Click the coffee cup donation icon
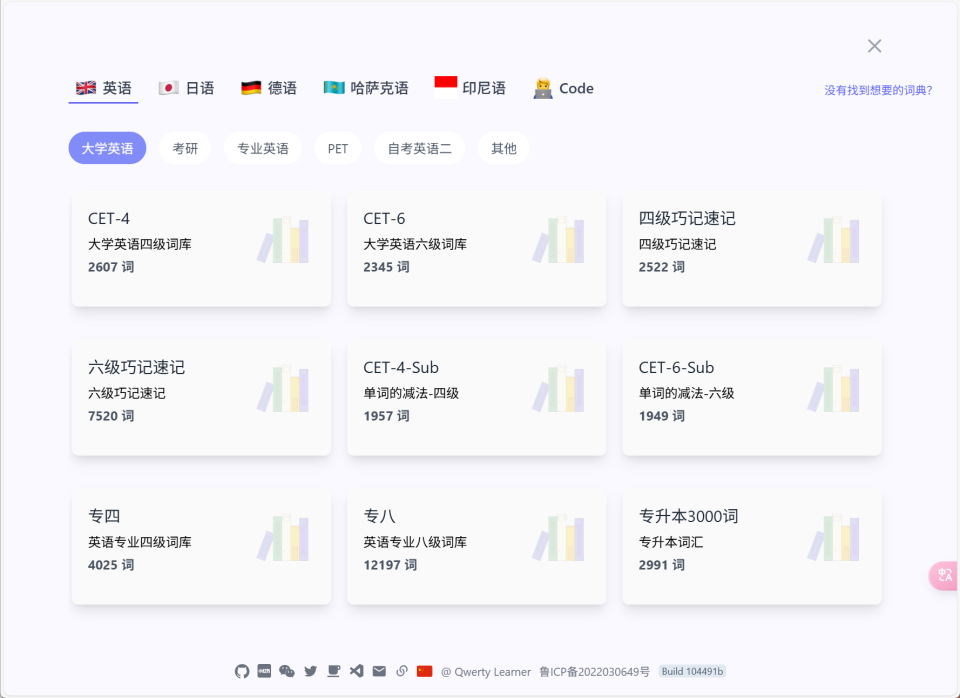Screen dimensions: 960x698 [333, 671]
